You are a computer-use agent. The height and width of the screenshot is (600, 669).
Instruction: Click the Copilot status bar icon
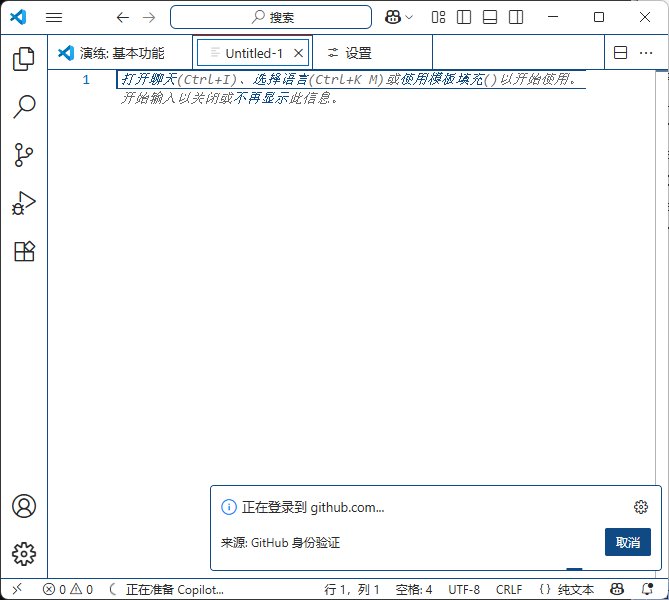tap(617, 589)
